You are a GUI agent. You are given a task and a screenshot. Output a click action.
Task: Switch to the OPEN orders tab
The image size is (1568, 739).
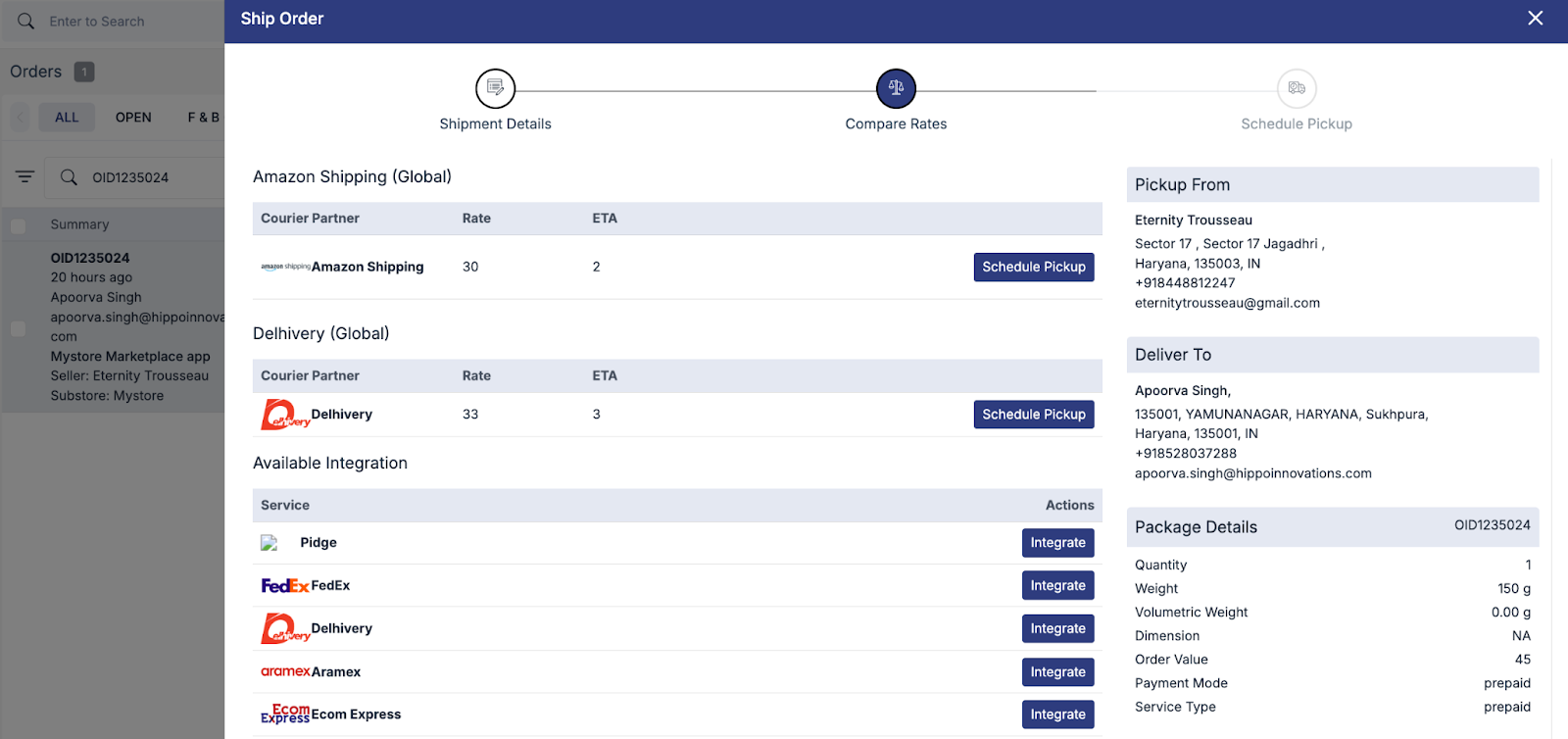click(133, 118)
